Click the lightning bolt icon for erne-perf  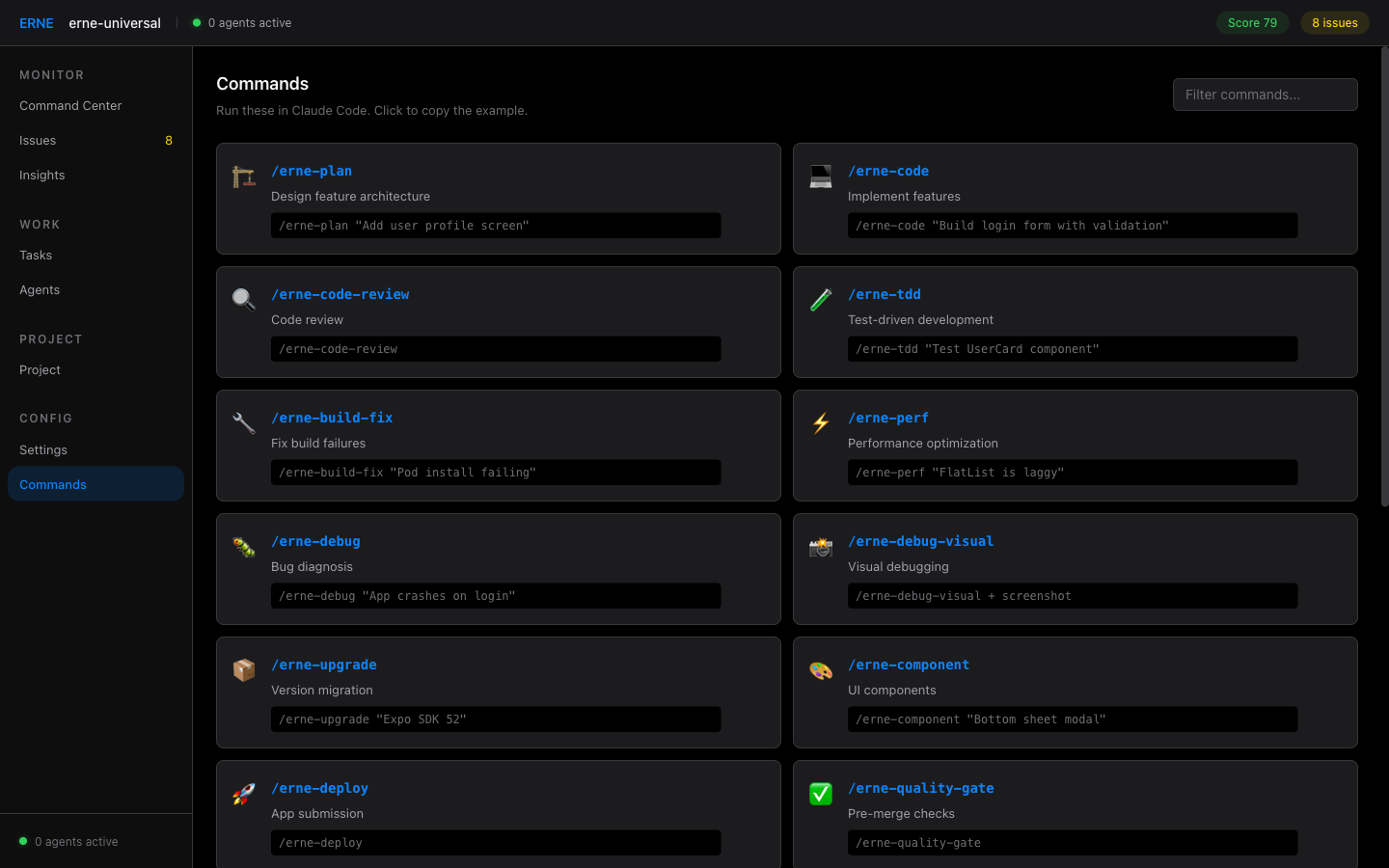tap(820, 423)
